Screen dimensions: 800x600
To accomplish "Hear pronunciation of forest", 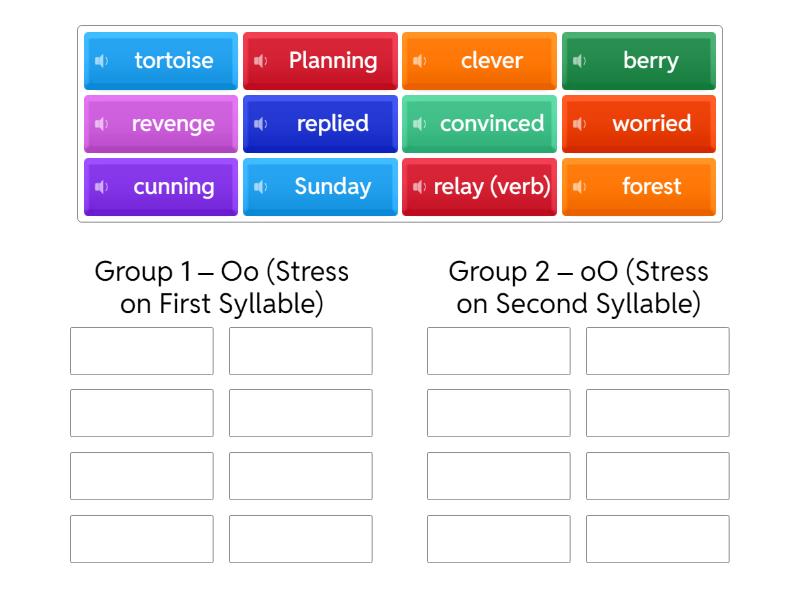I will coord(579,187).
